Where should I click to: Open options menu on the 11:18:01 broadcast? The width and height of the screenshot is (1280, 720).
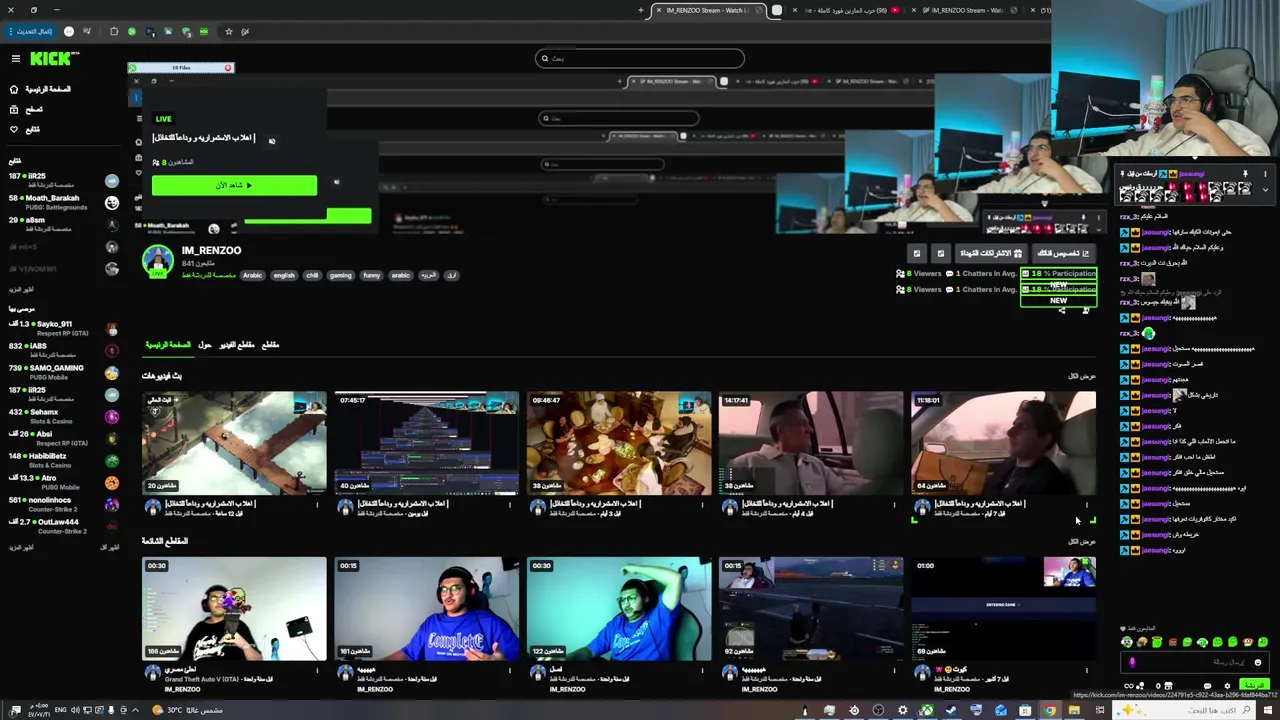tap(1087, 504)
